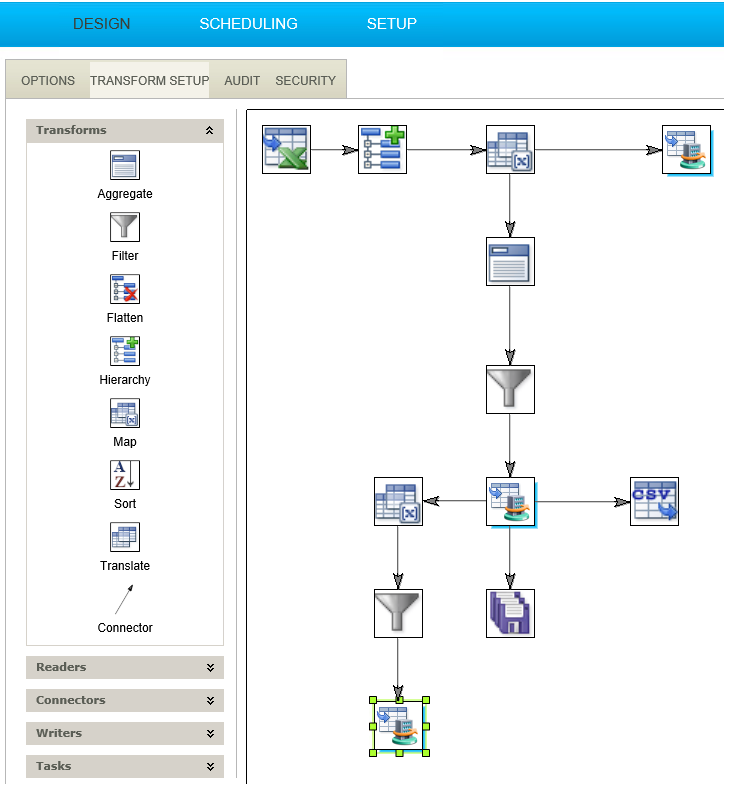Select the Flatten transform icon
The image size is (734, 794).
(x=125, y=289)
